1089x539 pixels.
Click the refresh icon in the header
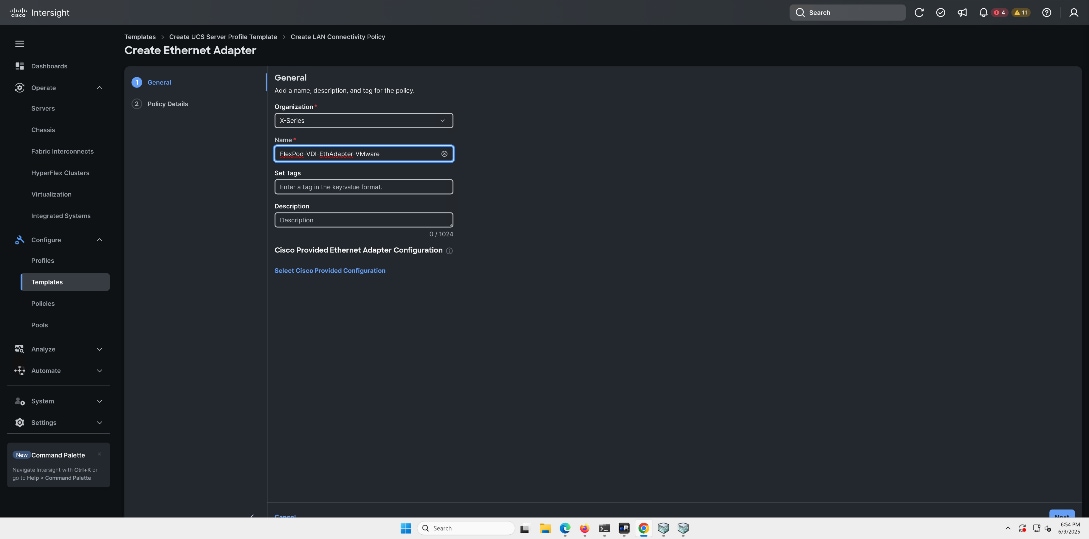coord(919,13)
